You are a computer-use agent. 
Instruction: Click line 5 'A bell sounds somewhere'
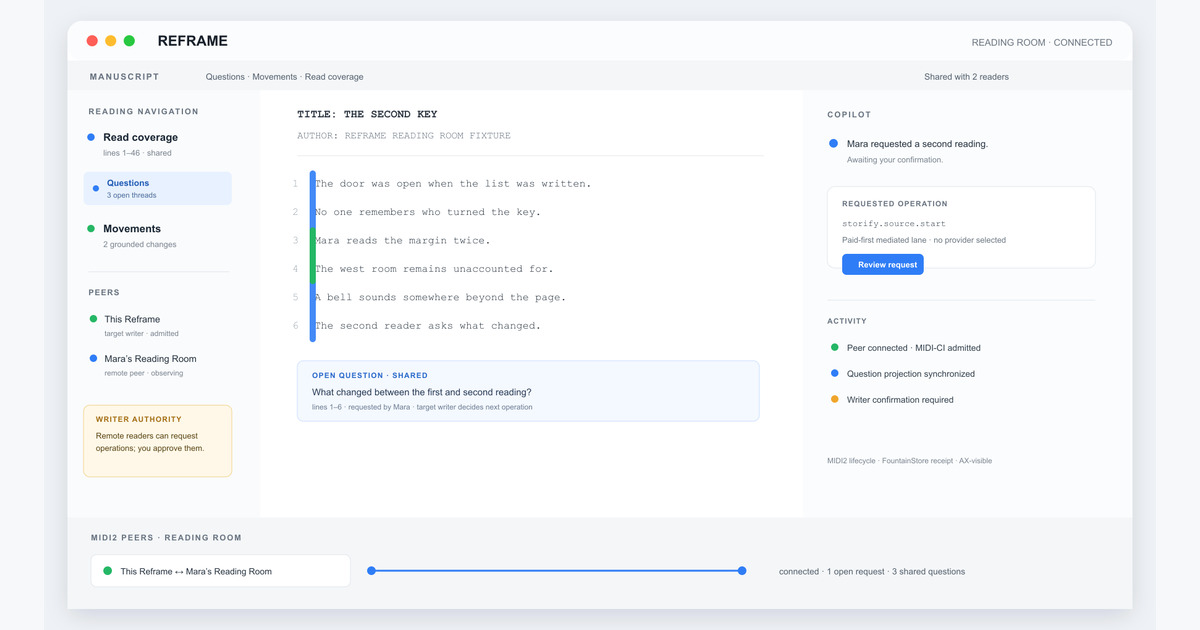[x=440, y=298]
